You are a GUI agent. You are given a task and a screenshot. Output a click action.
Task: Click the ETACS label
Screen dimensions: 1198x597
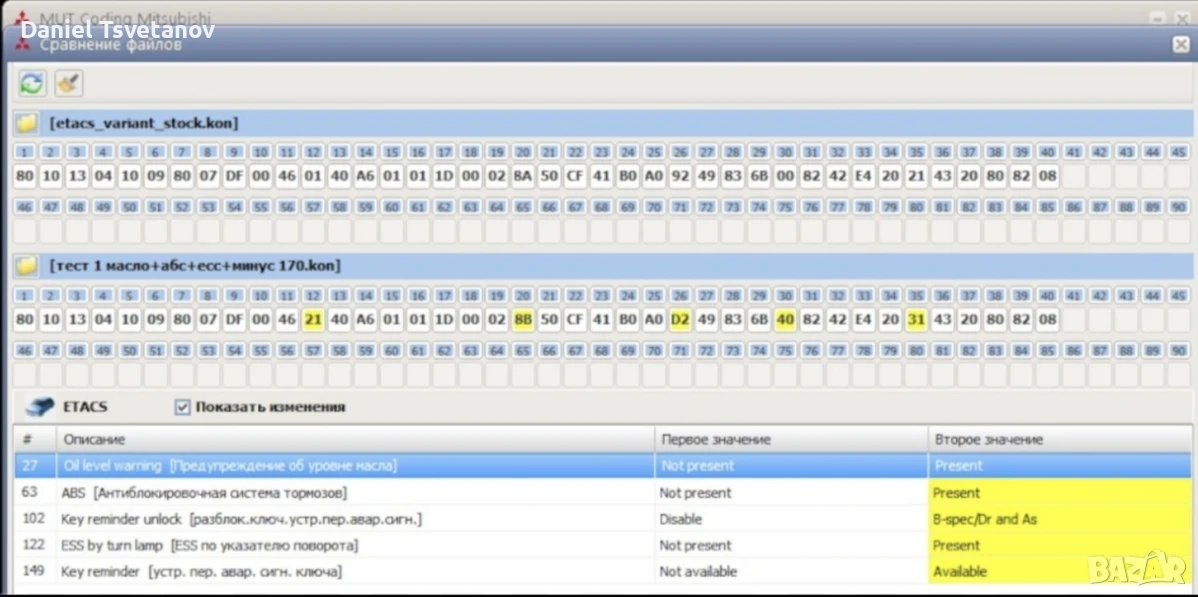pos(85,407)
